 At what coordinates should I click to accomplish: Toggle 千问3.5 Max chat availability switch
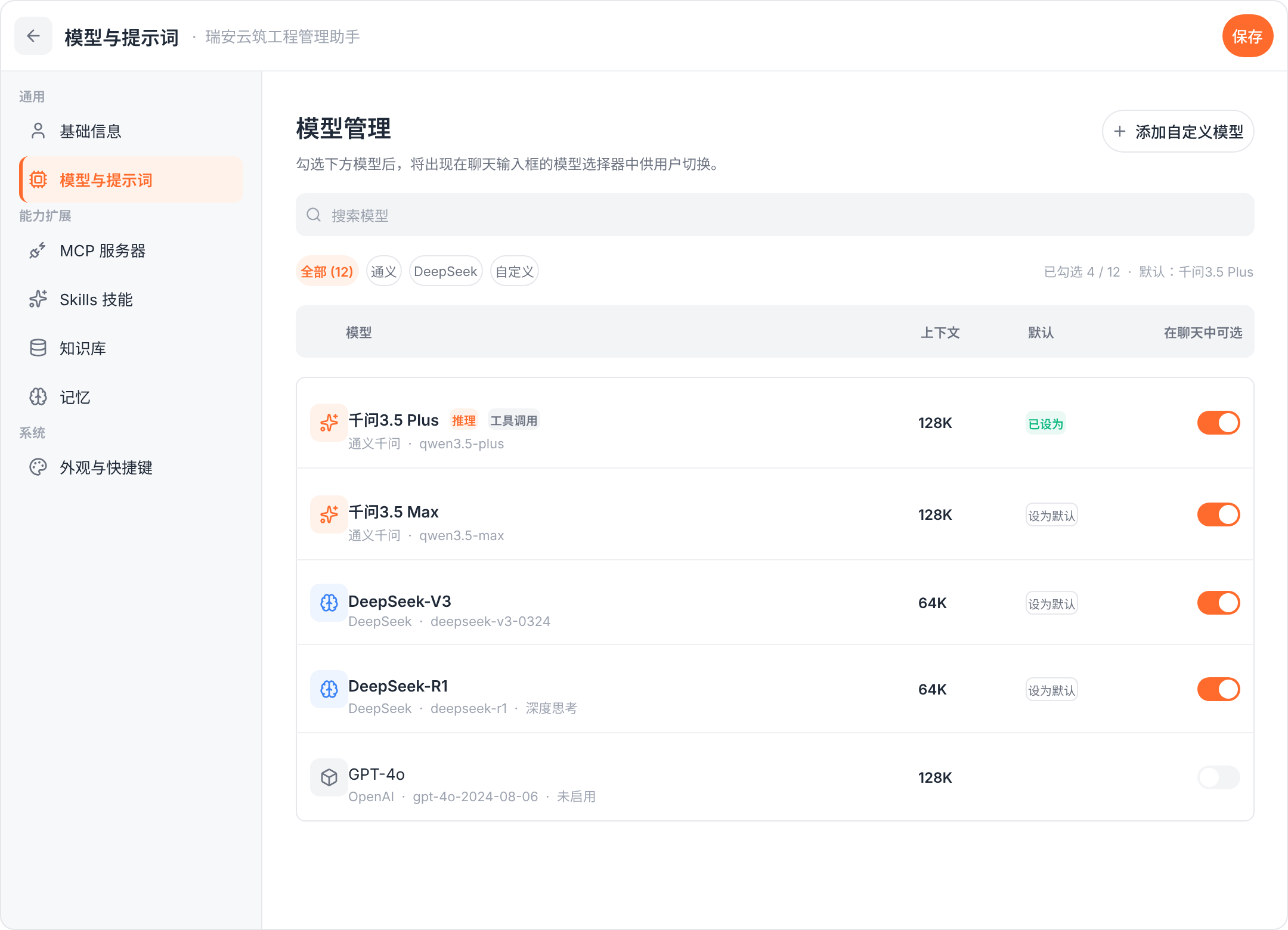coord(1218,514)
